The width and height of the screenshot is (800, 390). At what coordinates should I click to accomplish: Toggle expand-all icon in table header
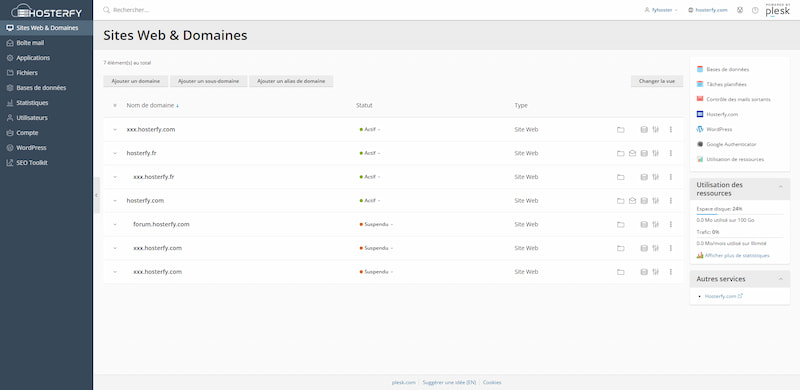tap(115, 106)
